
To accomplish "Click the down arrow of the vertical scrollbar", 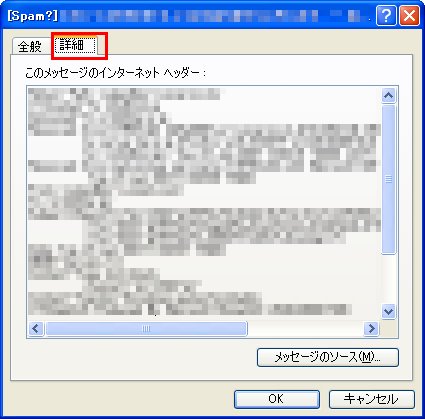I will pos(388,312).
